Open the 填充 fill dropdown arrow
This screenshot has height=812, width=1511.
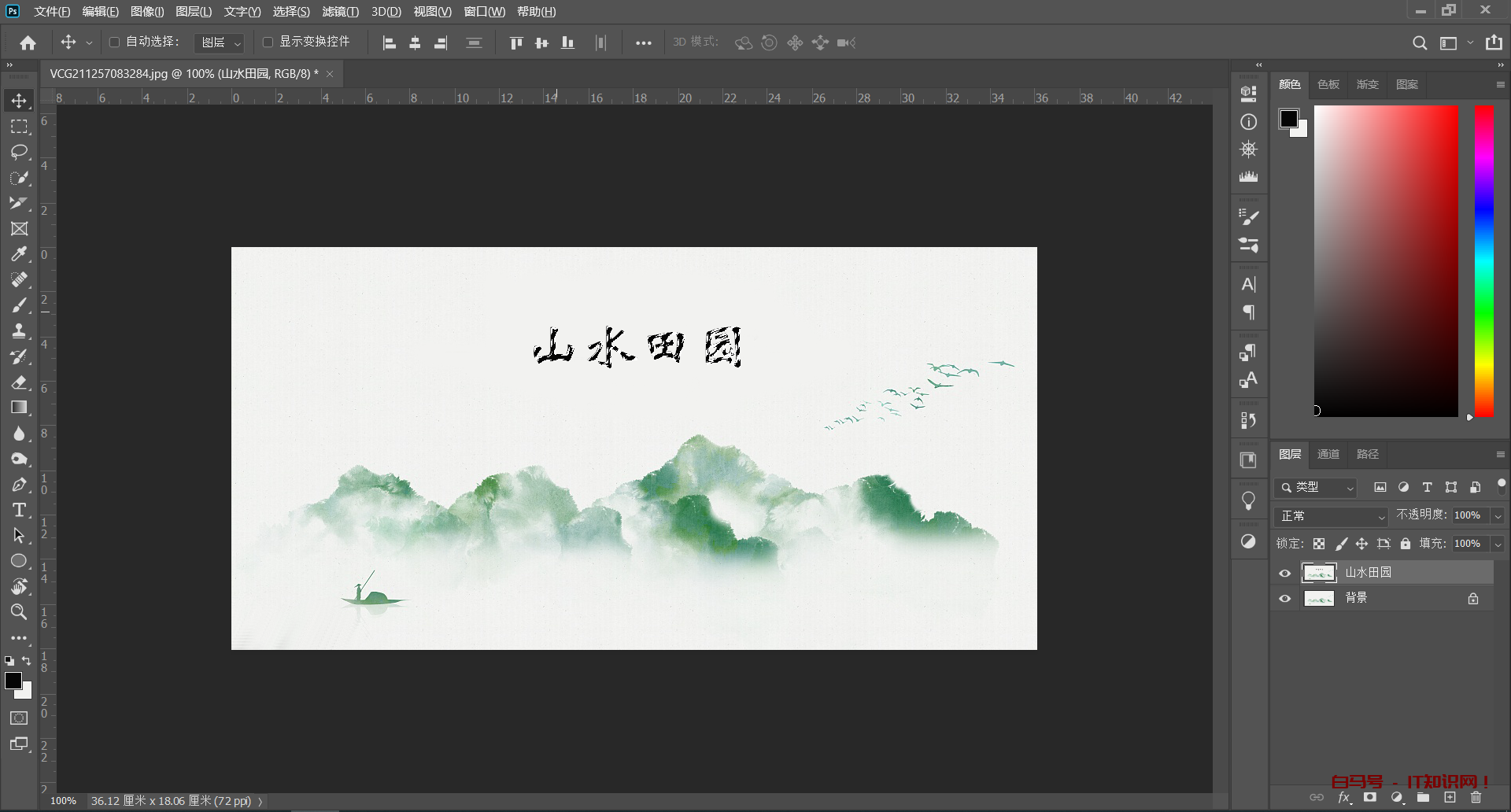click(1498, 544)
